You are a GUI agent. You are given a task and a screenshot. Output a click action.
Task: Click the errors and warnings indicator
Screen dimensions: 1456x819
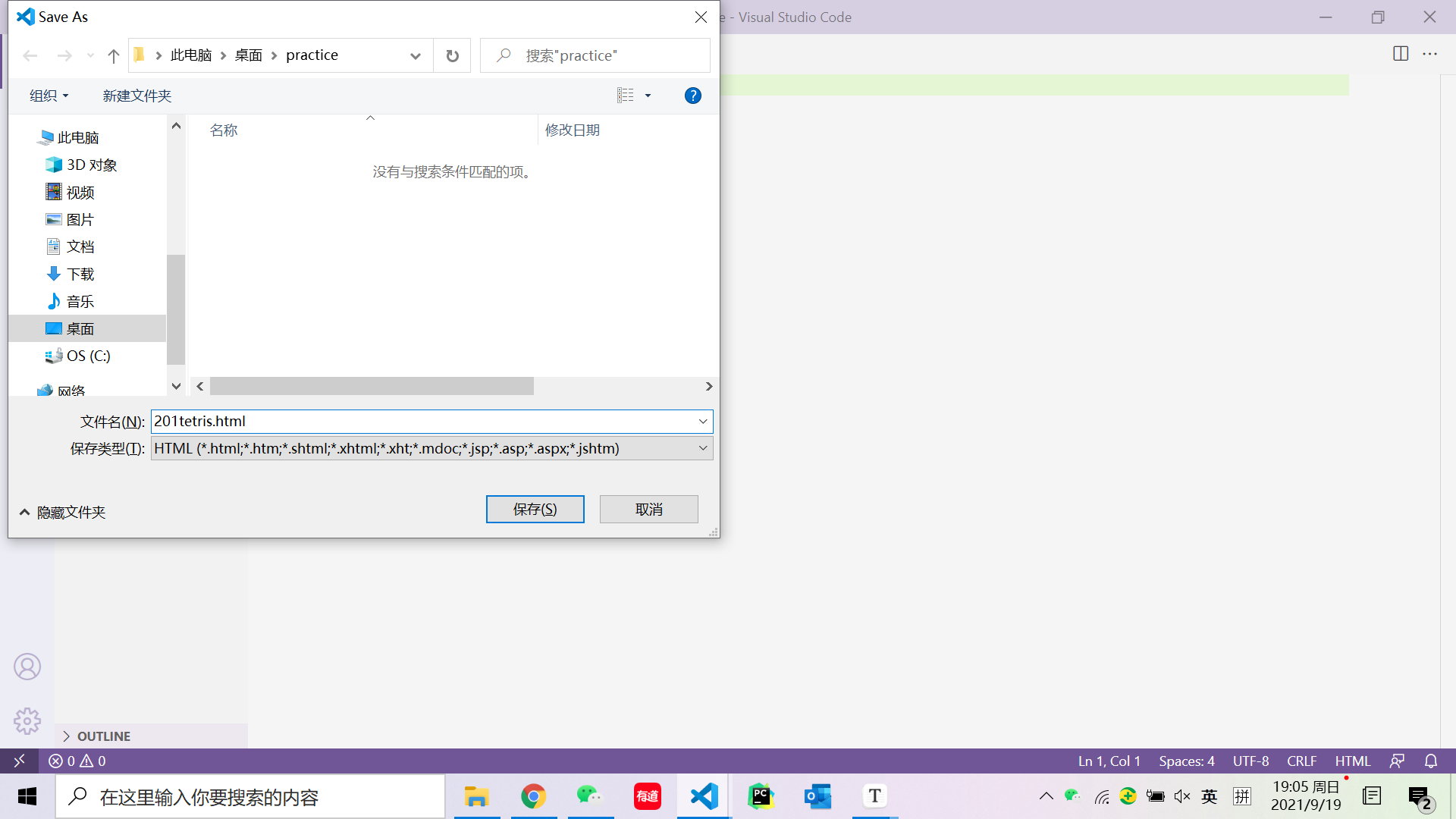(76, 761)
